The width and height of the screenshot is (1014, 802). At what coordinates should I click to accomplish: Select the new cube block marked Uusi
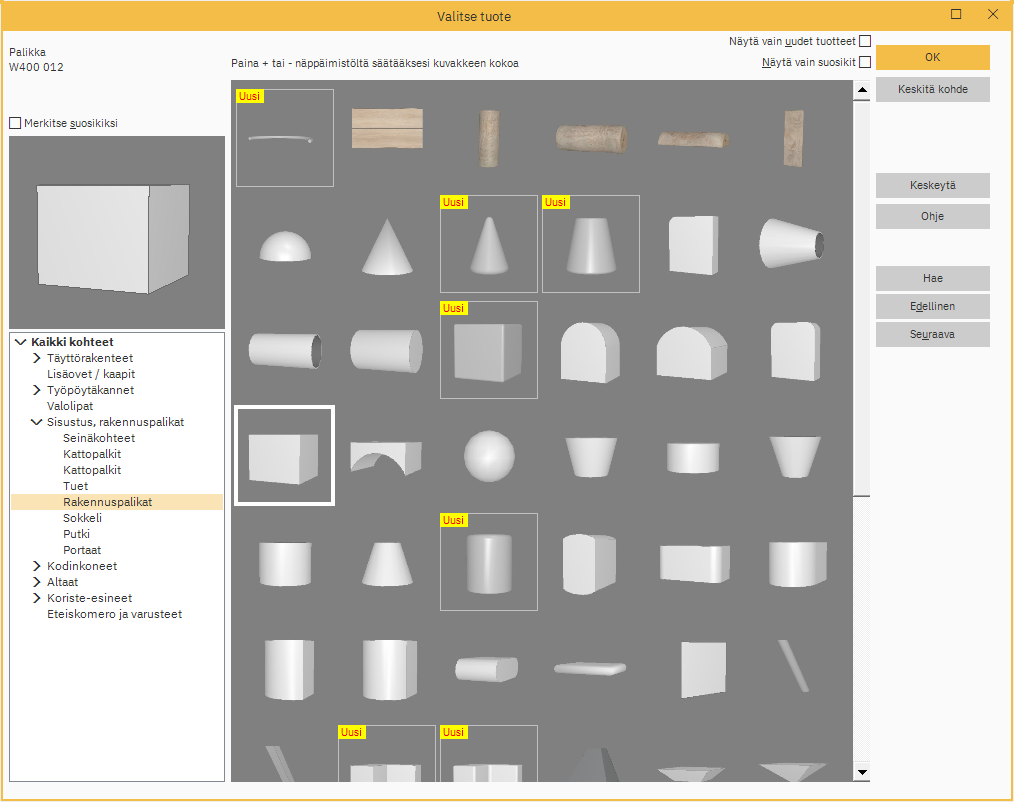point(489,351)
